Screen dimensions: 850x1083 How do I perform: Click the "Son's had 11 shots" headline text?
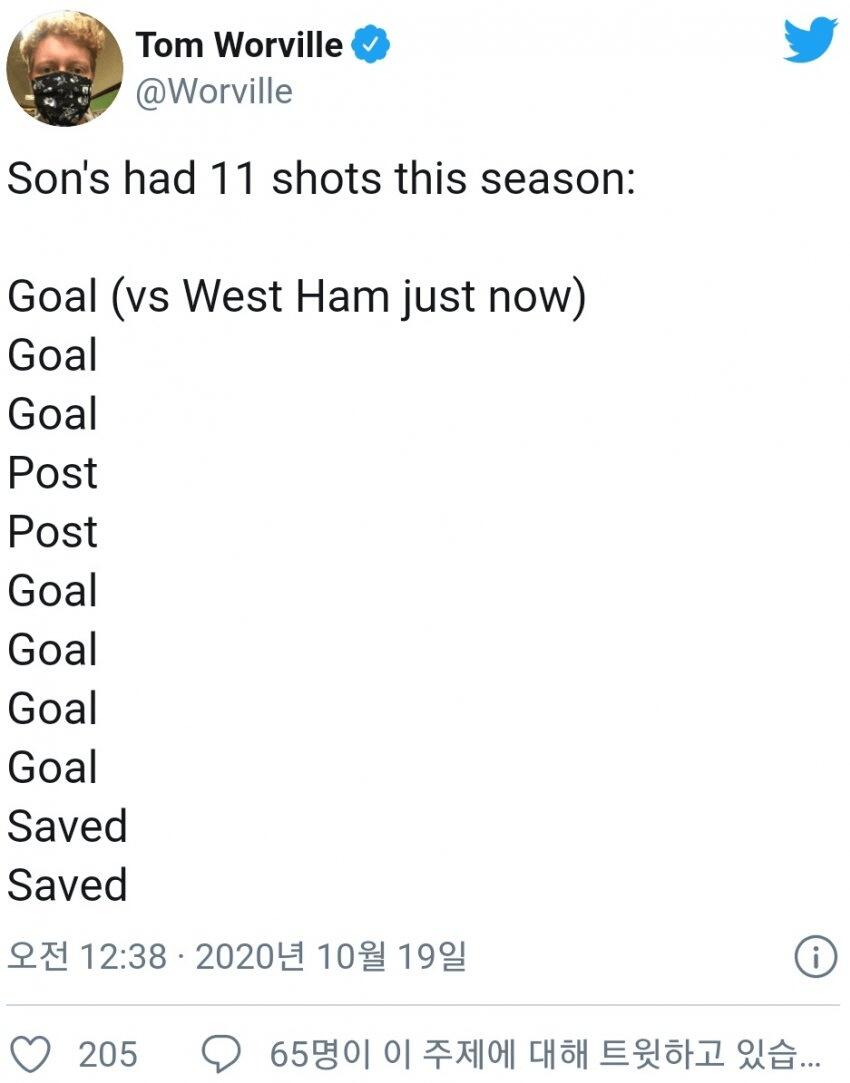pos(321,180)
